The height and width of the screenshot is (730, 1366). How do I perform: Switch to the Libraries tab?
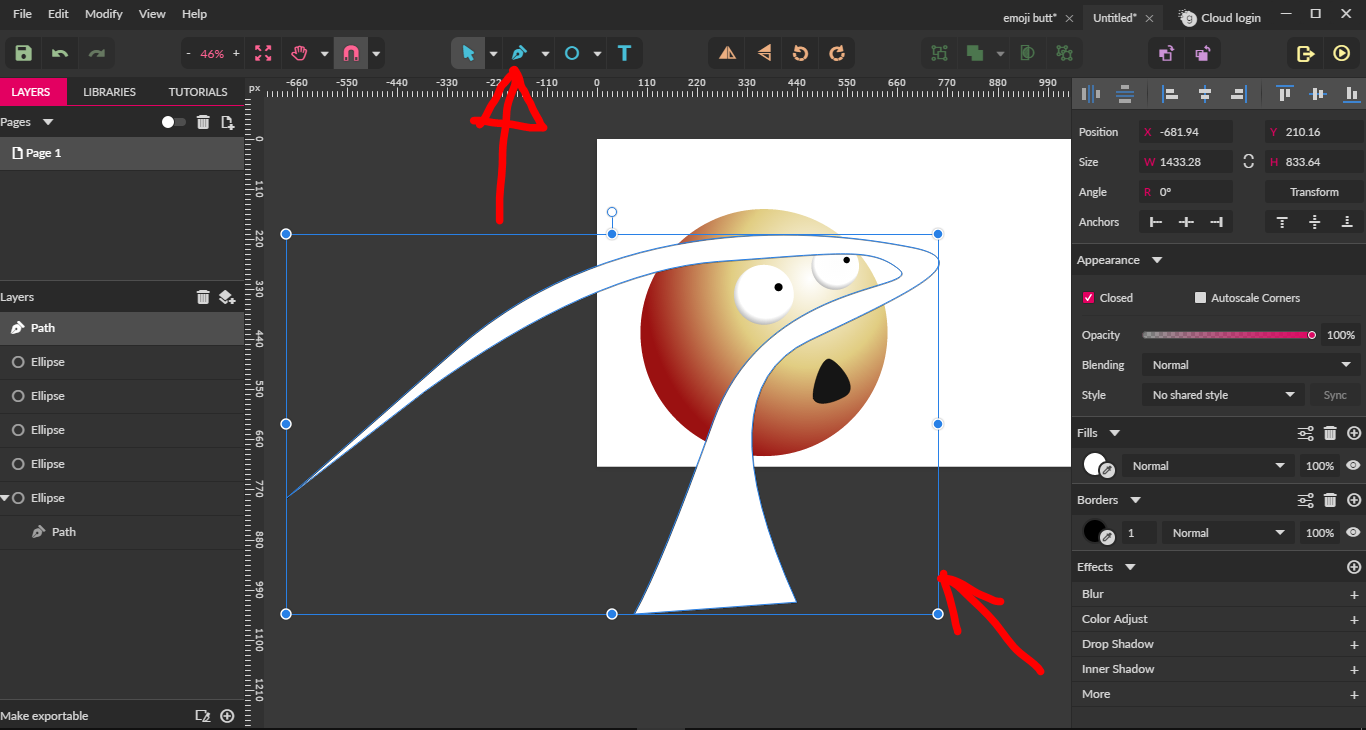point(109,92)
